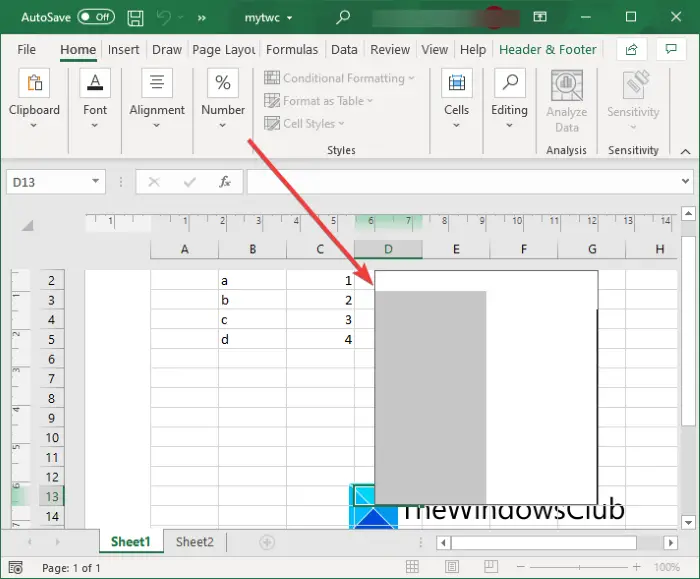Open the Editing group
700x579 pixels.
click(509, 99)
